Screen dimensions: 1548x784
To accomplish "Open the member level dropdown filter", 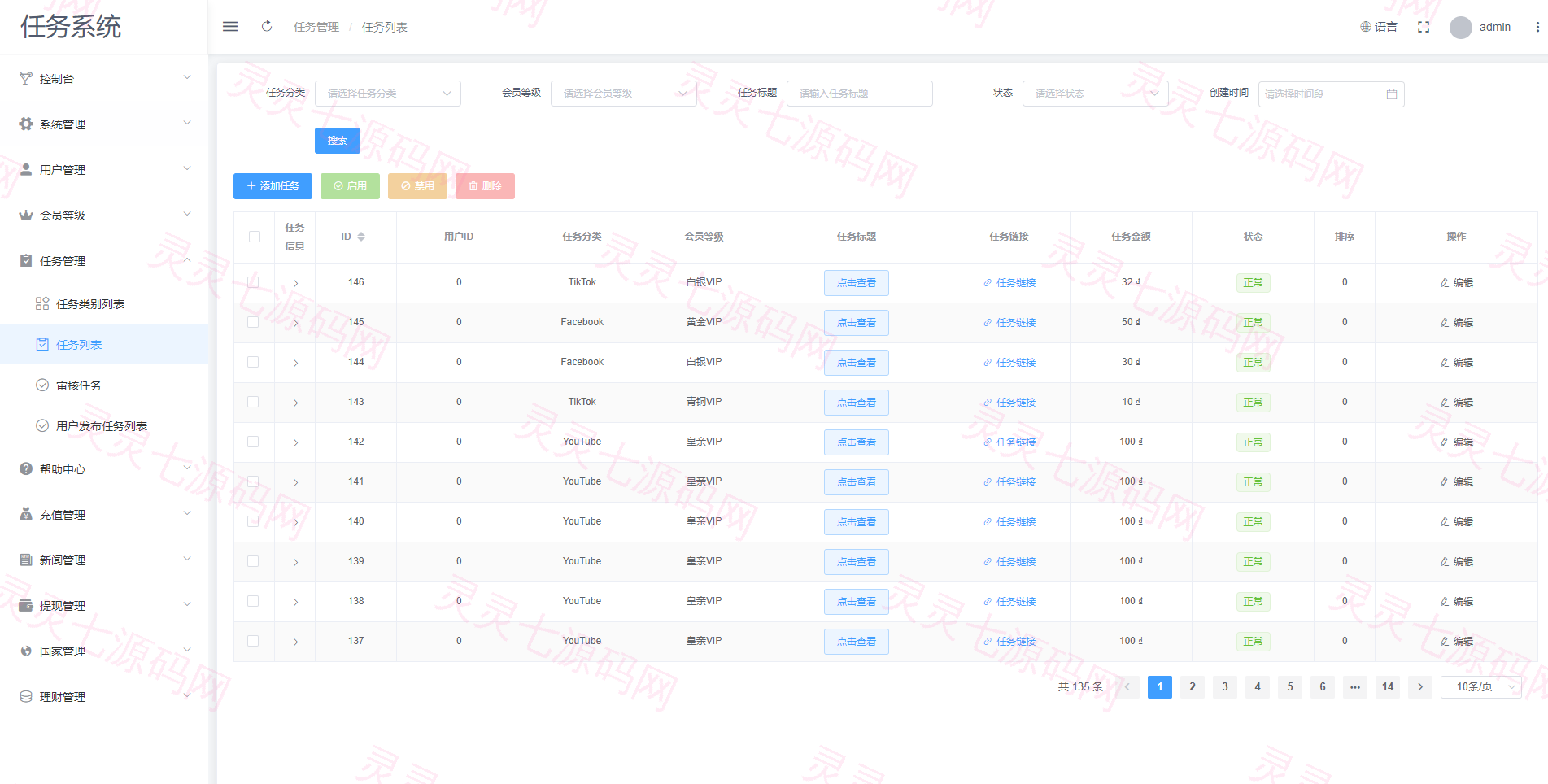I will click(x=624, y=94).
